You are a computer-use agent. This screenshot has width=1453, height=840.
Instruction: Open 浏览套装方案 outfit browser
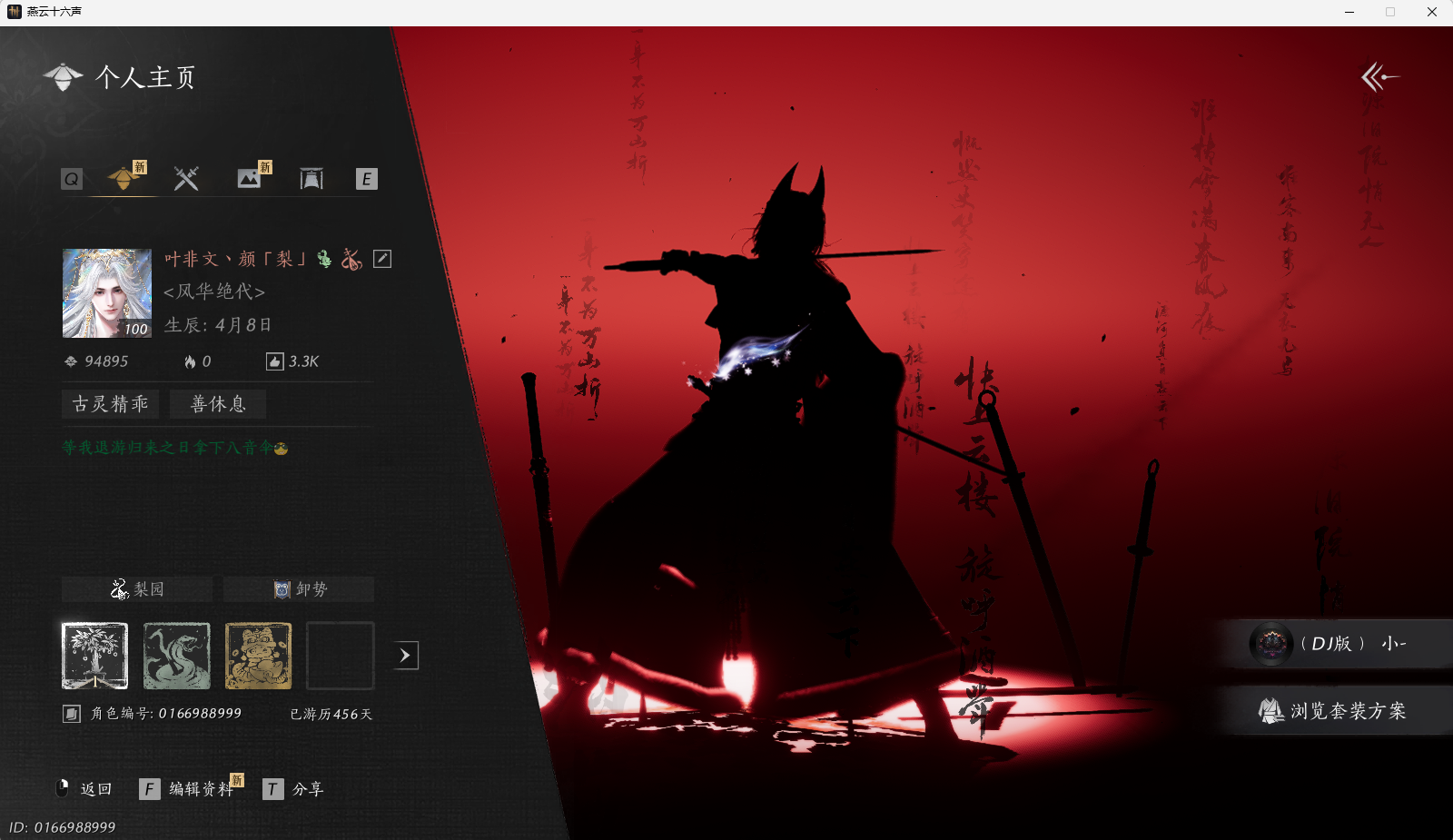coord(1335,711)
